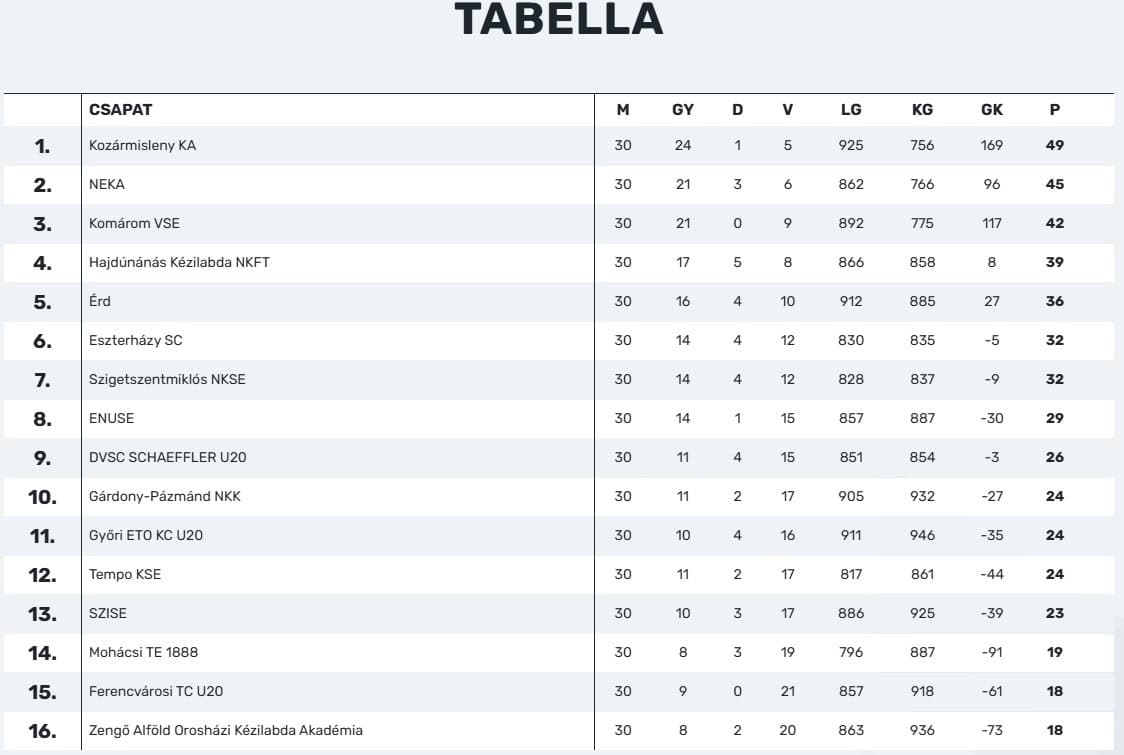Select the SZISE team name
Image resolution: width=1124 pixels, height=755 pixels.
coord(108,614)
